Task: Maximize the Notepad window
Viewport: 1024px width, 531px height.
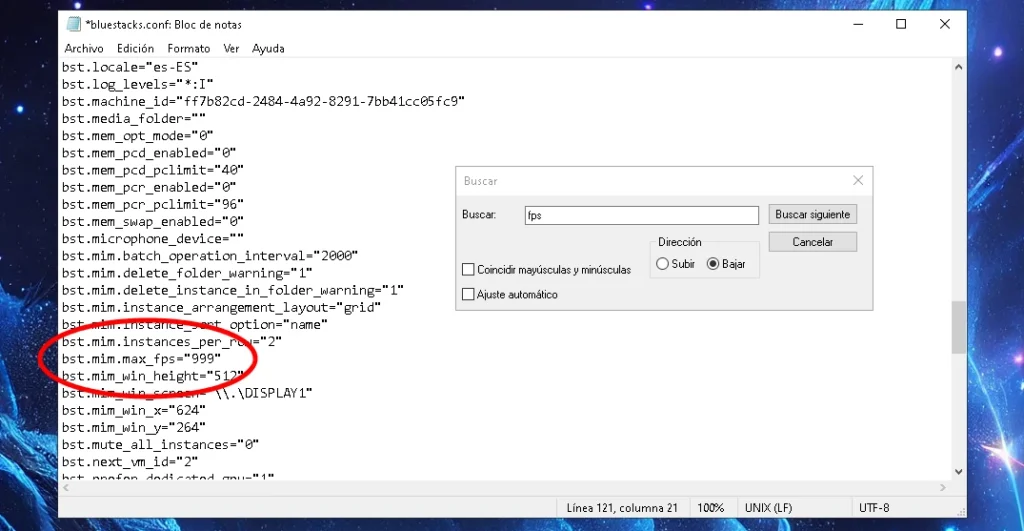Action: (x=901, y=24)
